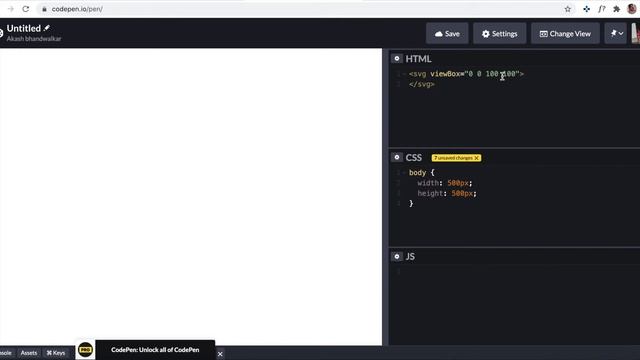Click the Save button
This screenshot has width=640, height=360.
[447, 34]
